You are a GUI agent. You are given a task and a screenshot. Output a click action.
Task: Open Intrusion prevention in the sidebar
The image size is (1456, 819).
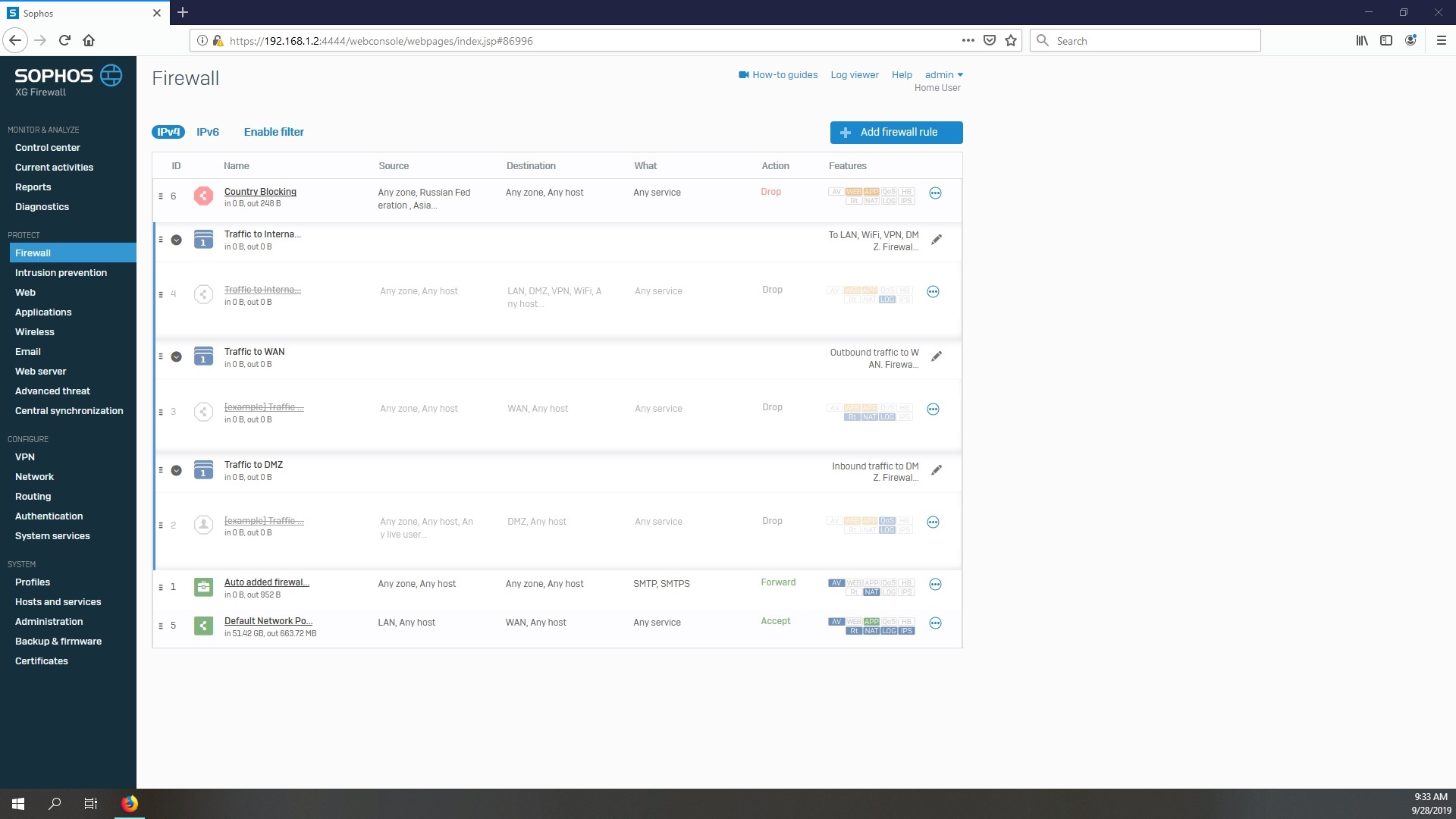[x=61, y=273]
